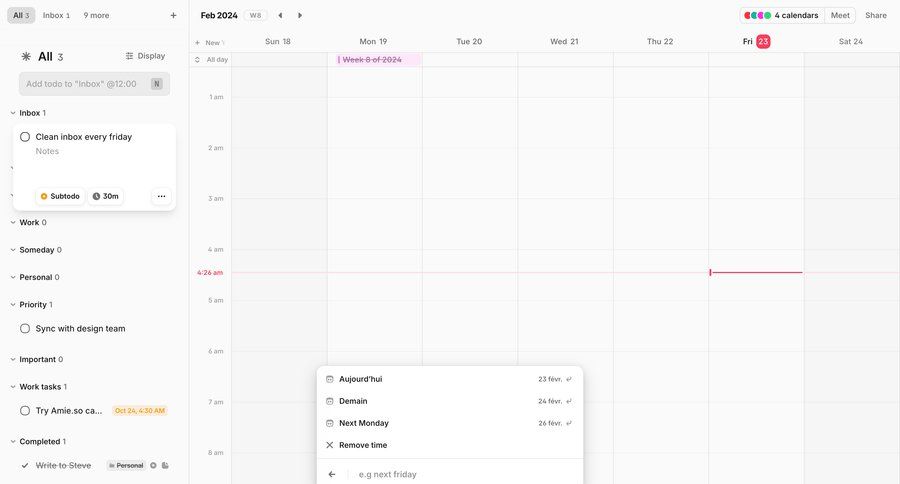
Task: Open the Sync with design team todo
Action: [x=80, y=328]
